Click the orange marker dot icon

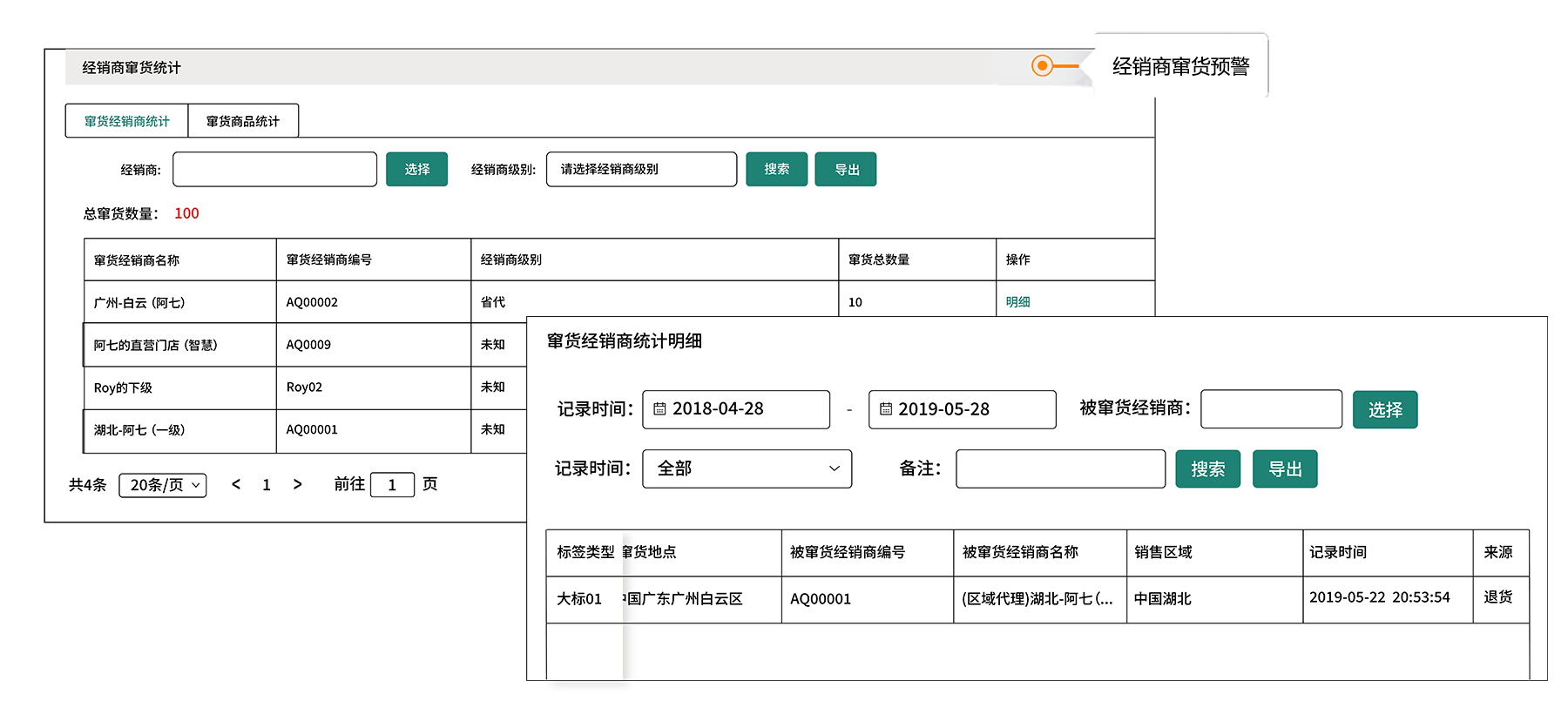(1042, 65)
